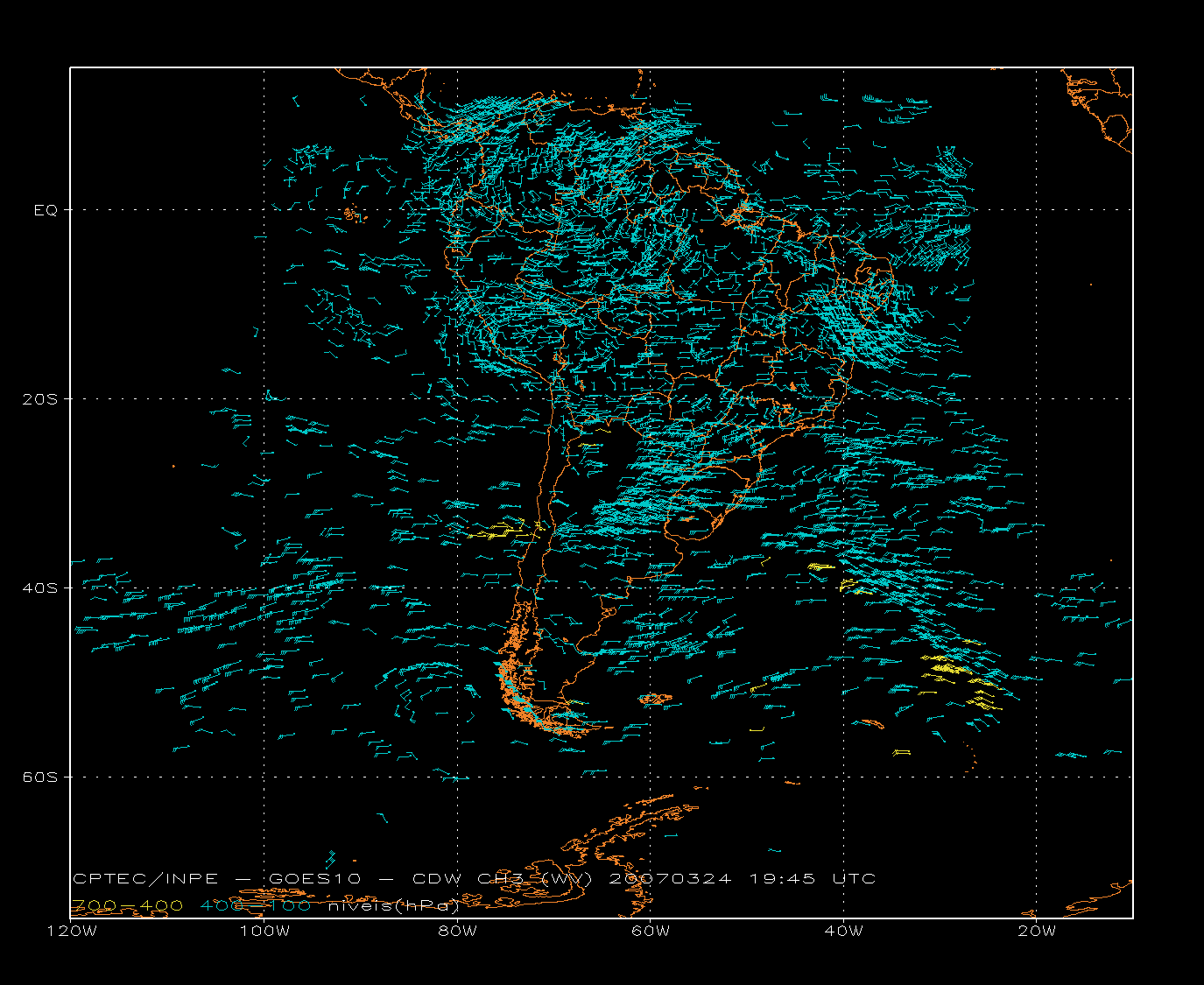Click the 100W longitude label
Viewport: 1204px width, 985px height.
coord(264,931)
